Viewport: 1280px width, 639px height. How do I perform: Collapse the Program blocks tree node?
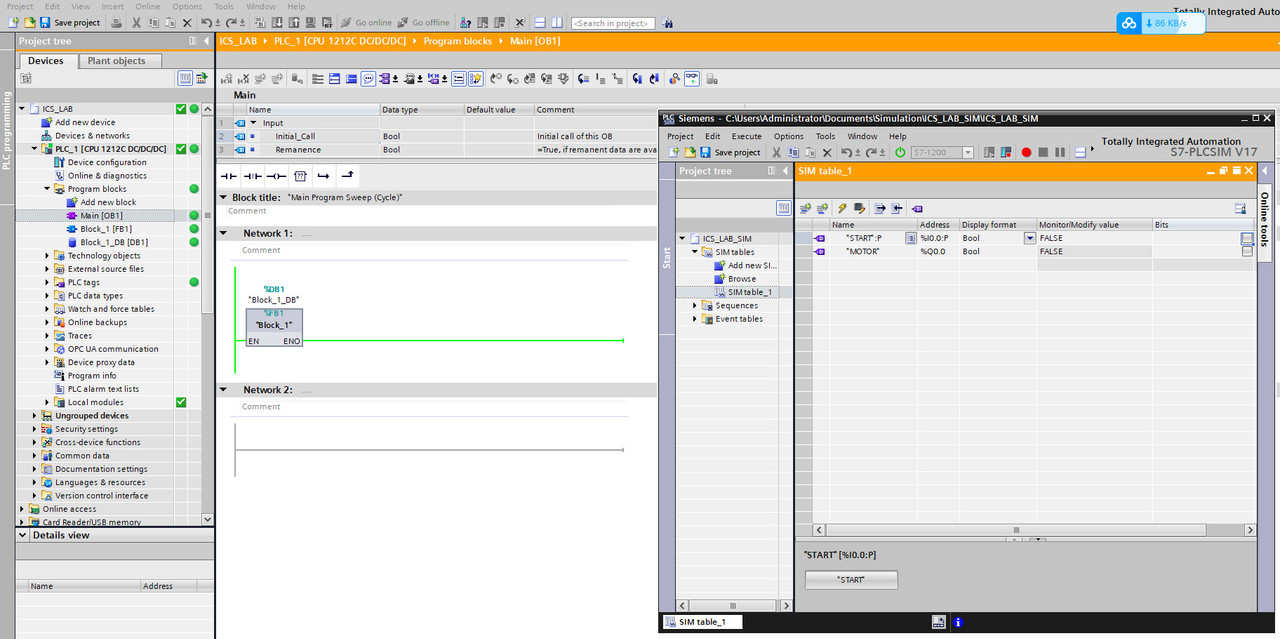pyautogui.click(x=47, y=189)
